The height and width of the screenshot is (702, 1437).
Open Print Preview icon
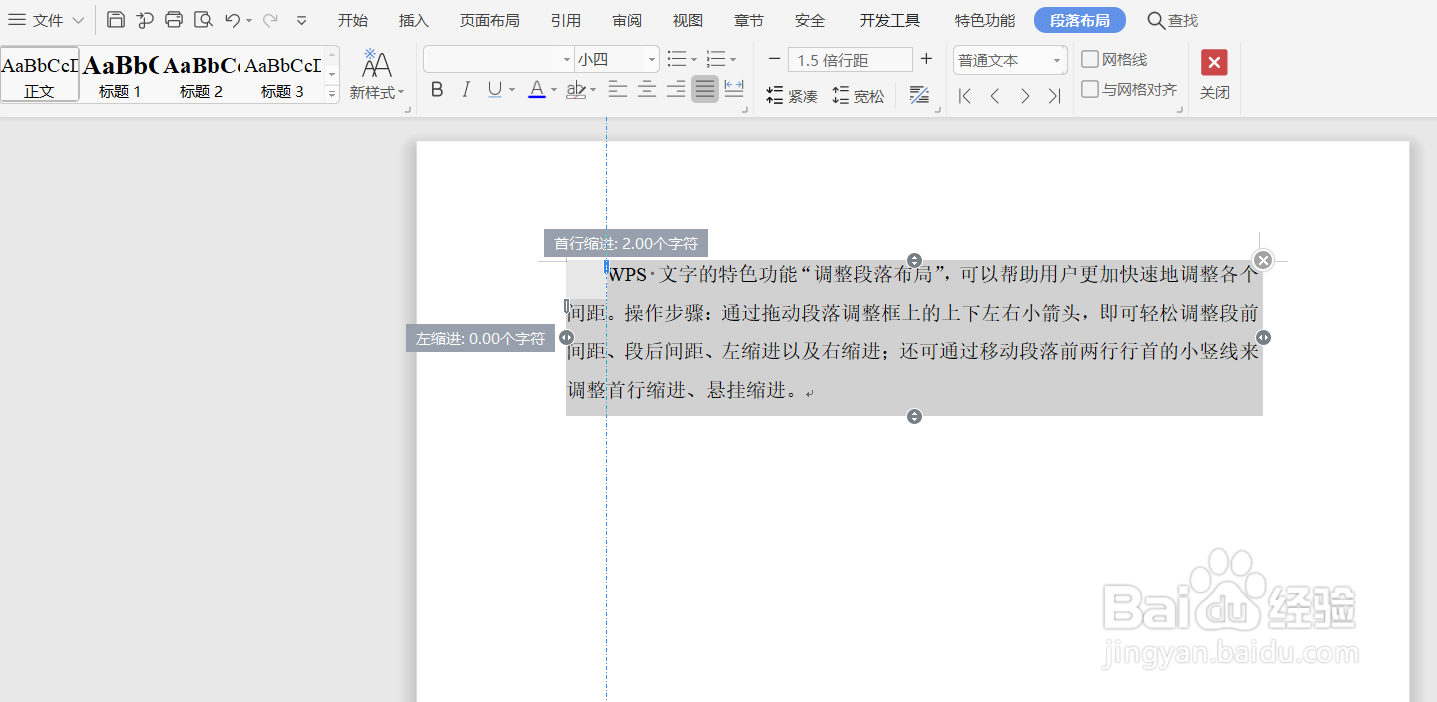click(203, 20)
